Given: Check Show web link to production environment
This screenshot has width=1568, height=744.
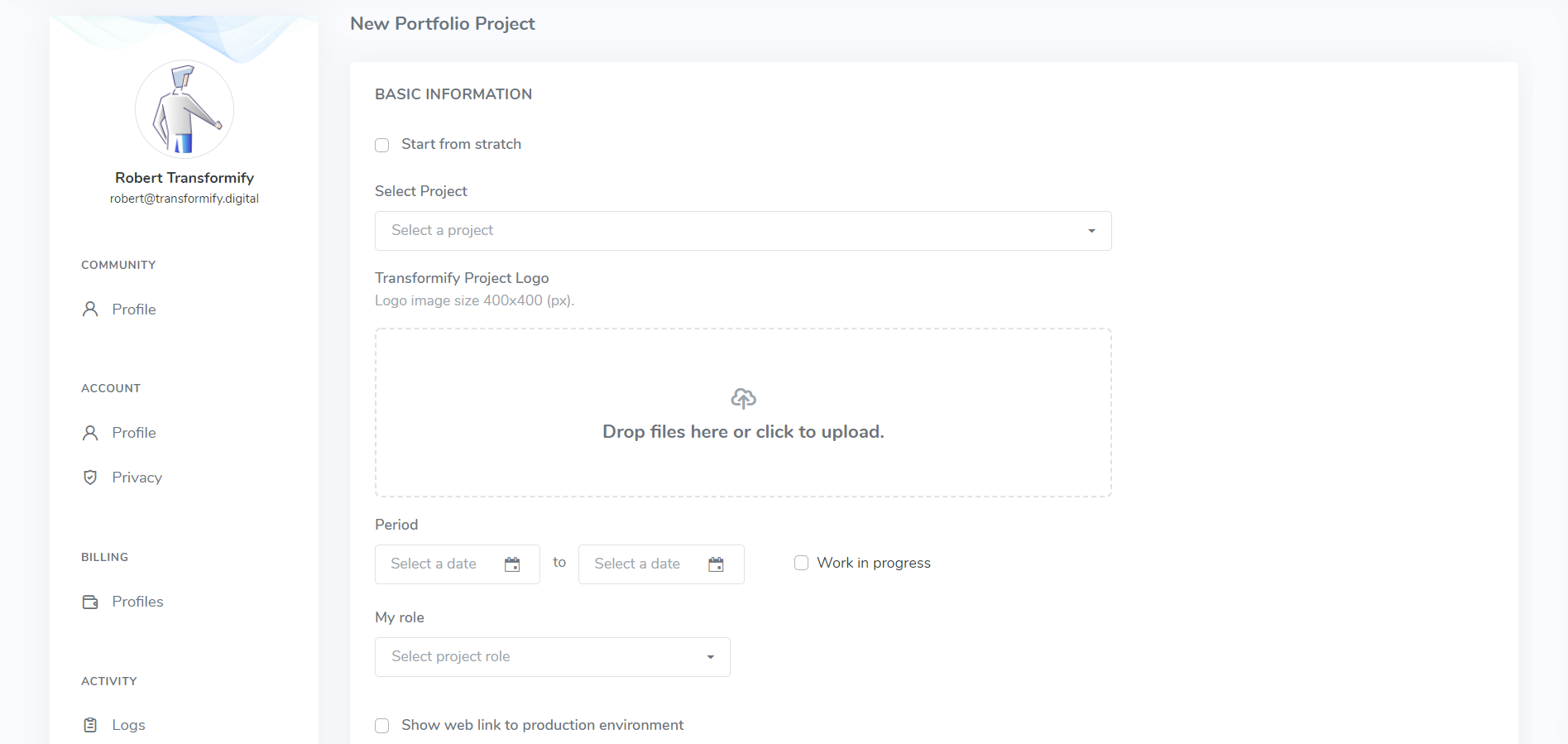Looking at the screenshot, I should [381, 726].
